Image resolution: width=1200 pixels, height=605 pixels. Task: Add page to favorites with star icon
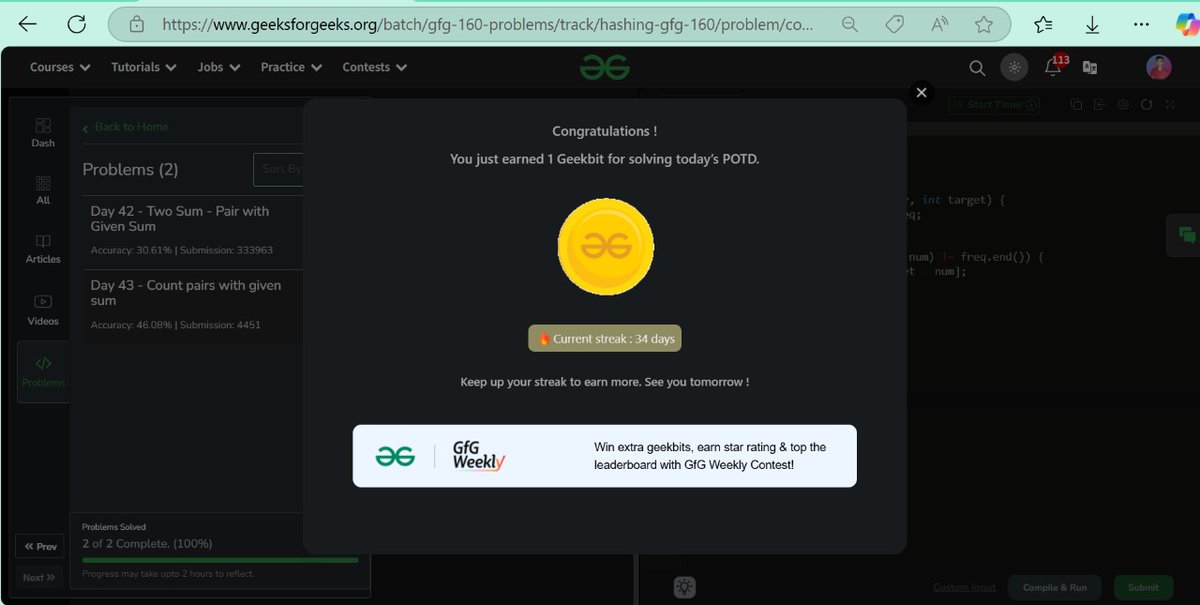[x=983, y=24]
